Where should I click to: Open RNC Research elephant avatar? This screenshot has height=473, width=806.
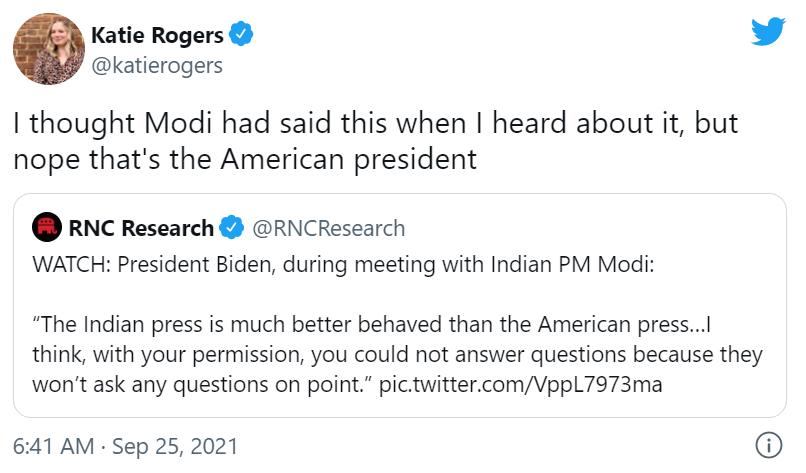coord(47,227)
